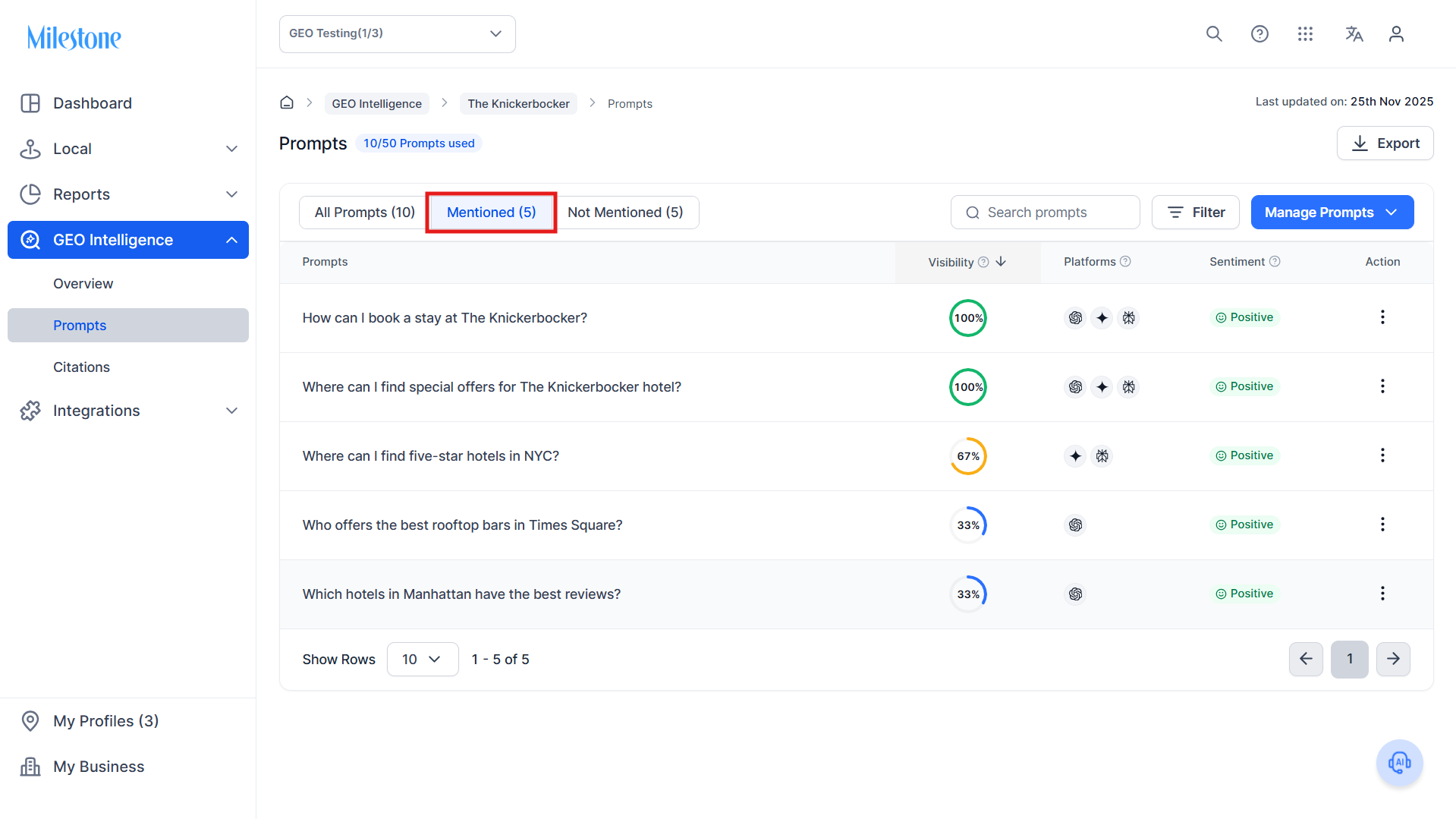Click Gemini icon in five-star hotels row

[1075, 456]
